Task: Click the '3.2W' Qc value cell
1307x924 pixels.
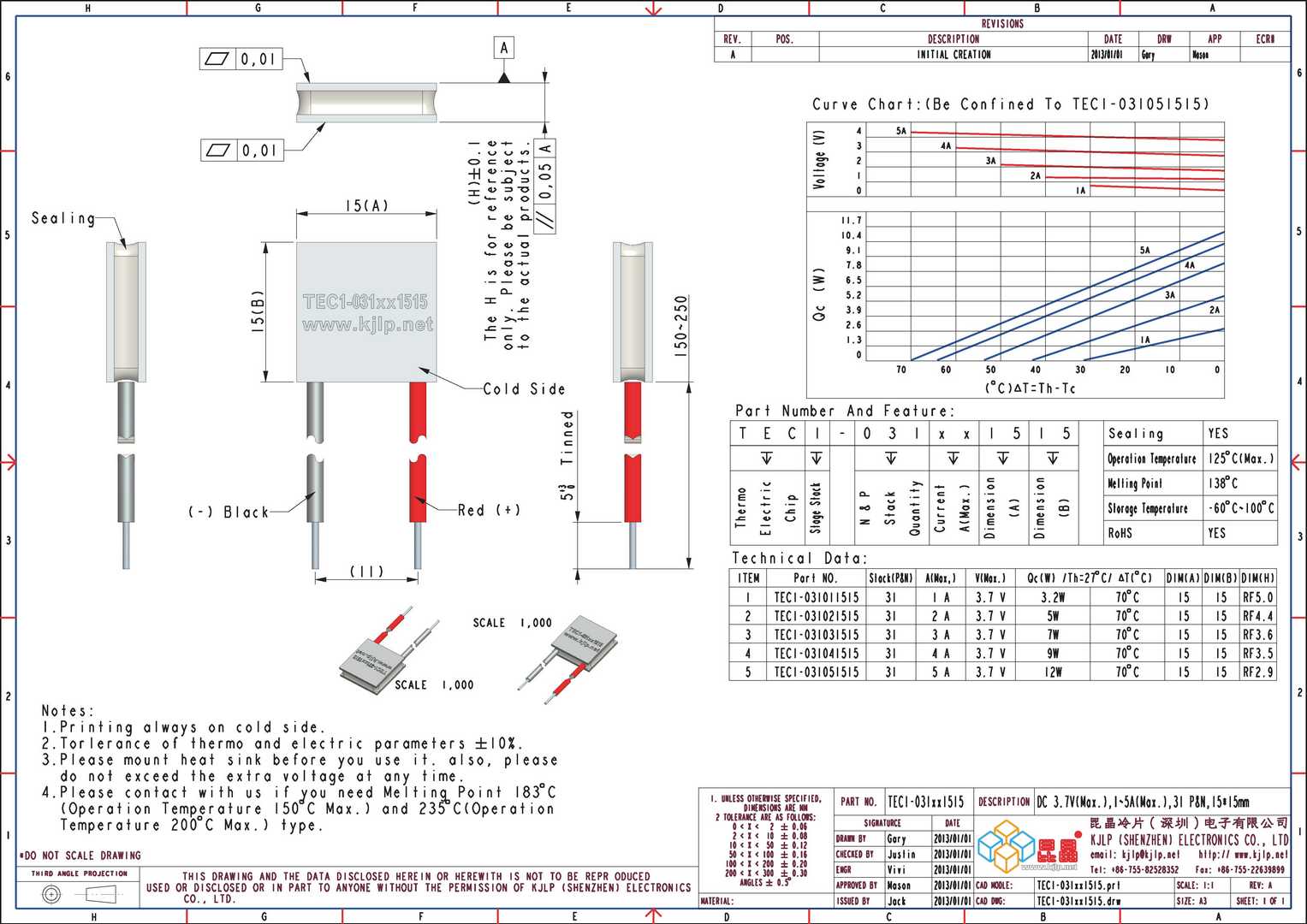Action: click(1053, 597)
